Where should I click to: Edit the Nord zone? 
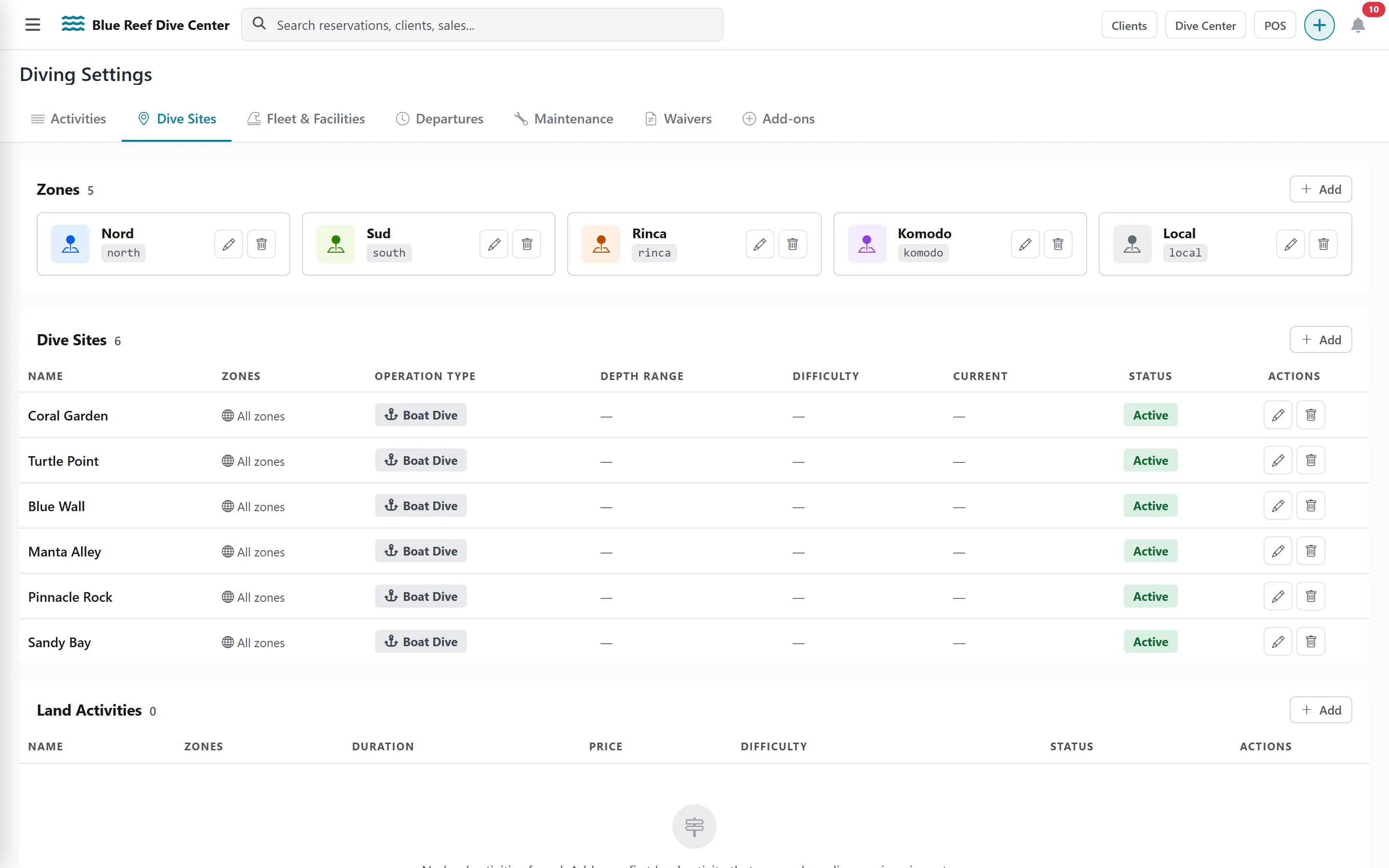(x=229, y=244)
